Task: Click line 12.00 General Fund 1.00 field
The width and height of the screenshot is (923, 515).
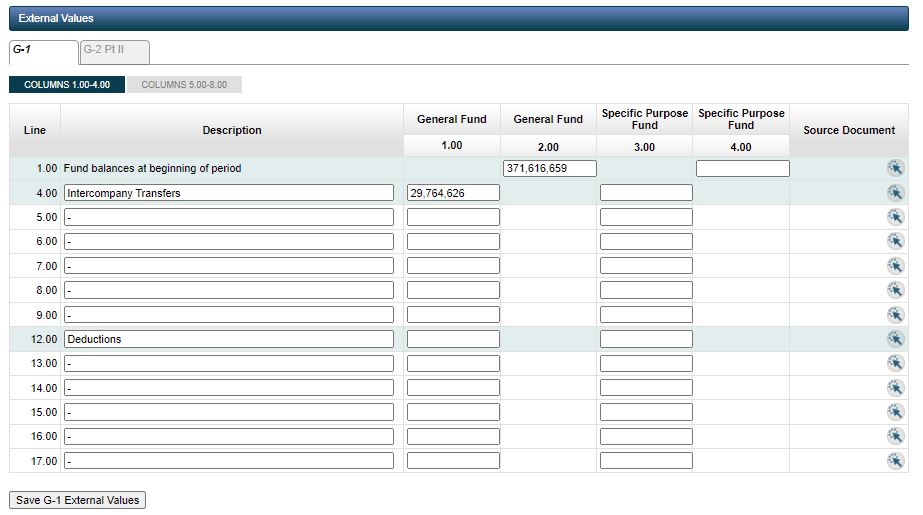Action: (x=453, y=339)
